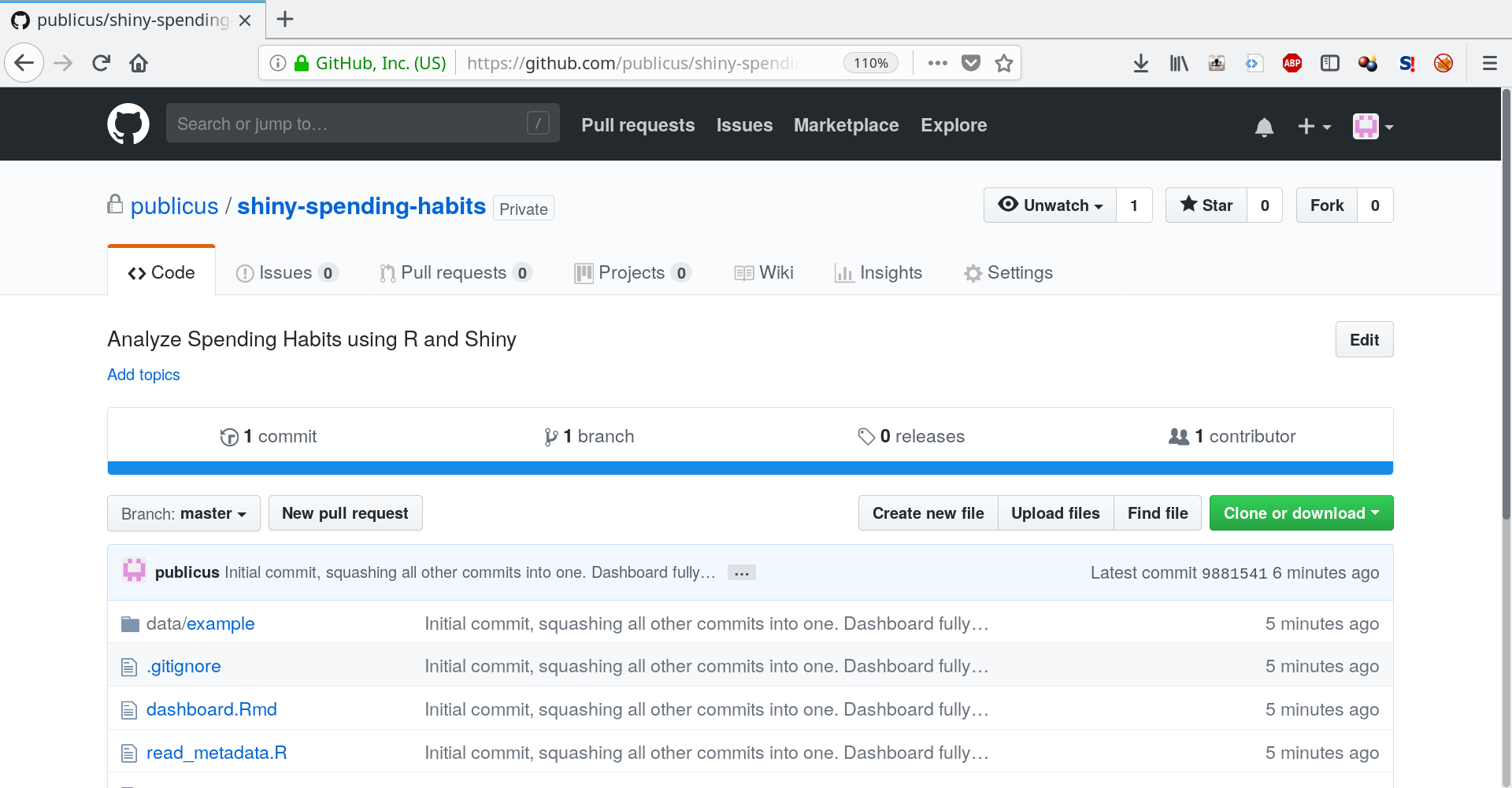Open the Adblock Plus extension icon
Screen dimensions: 1512x788
1291,63
